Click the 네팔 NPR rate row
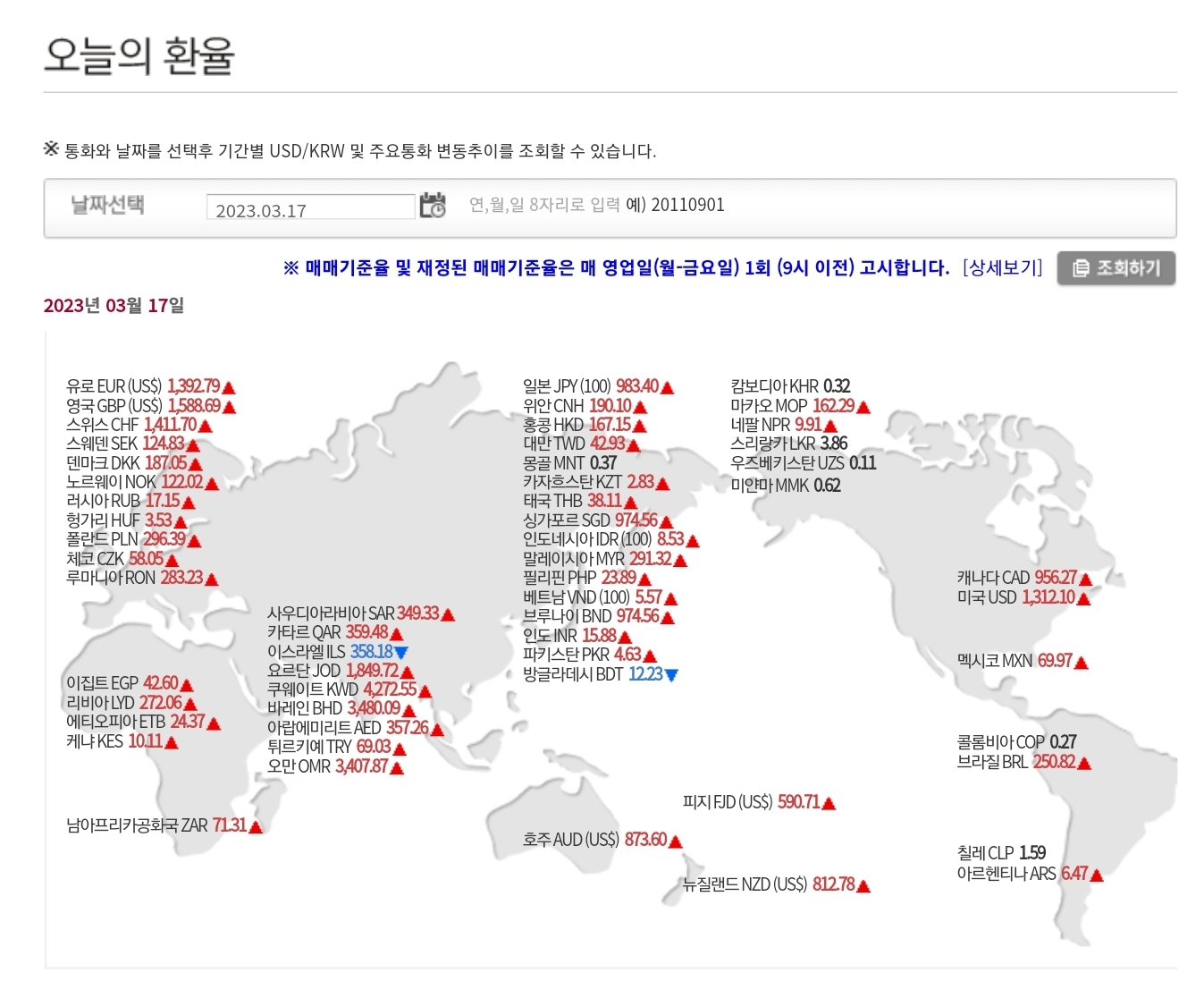 coord(784,425)
